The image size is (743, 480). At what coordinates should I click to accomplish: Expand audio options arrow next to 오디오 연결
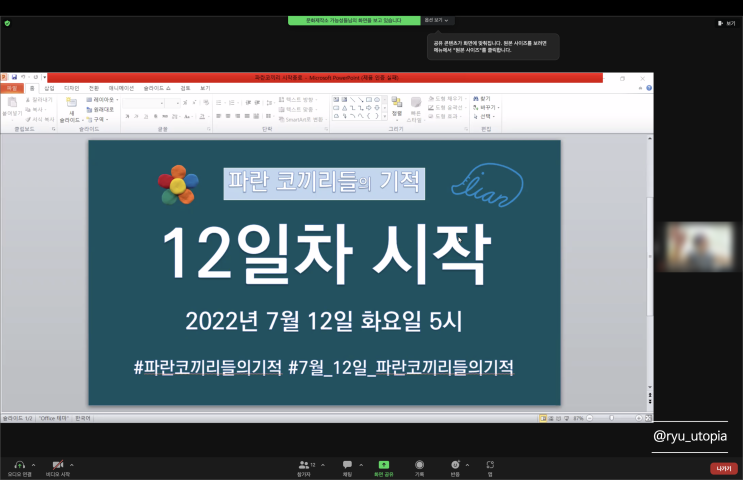pyautogui.click(x=33, y=465)
